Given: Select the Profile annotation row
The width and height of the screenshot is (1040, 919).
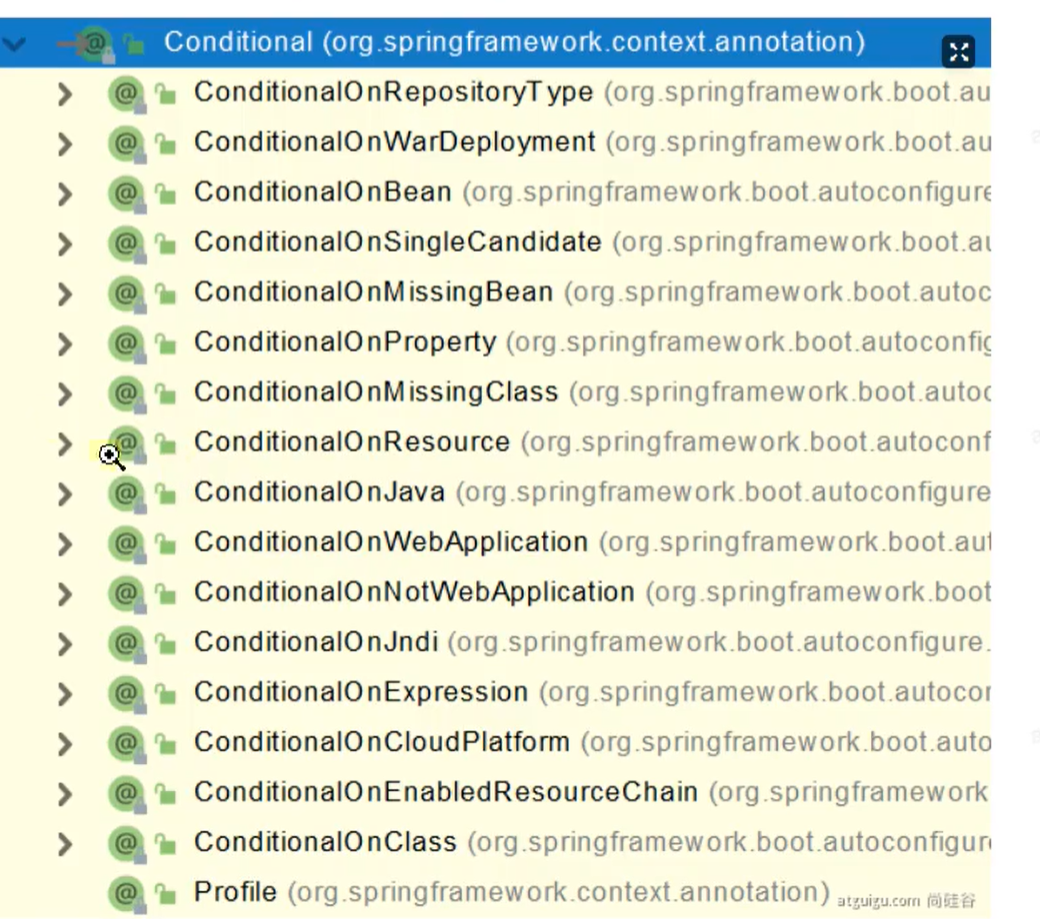Looking at the screenshot, I should (x=495, y=894).
